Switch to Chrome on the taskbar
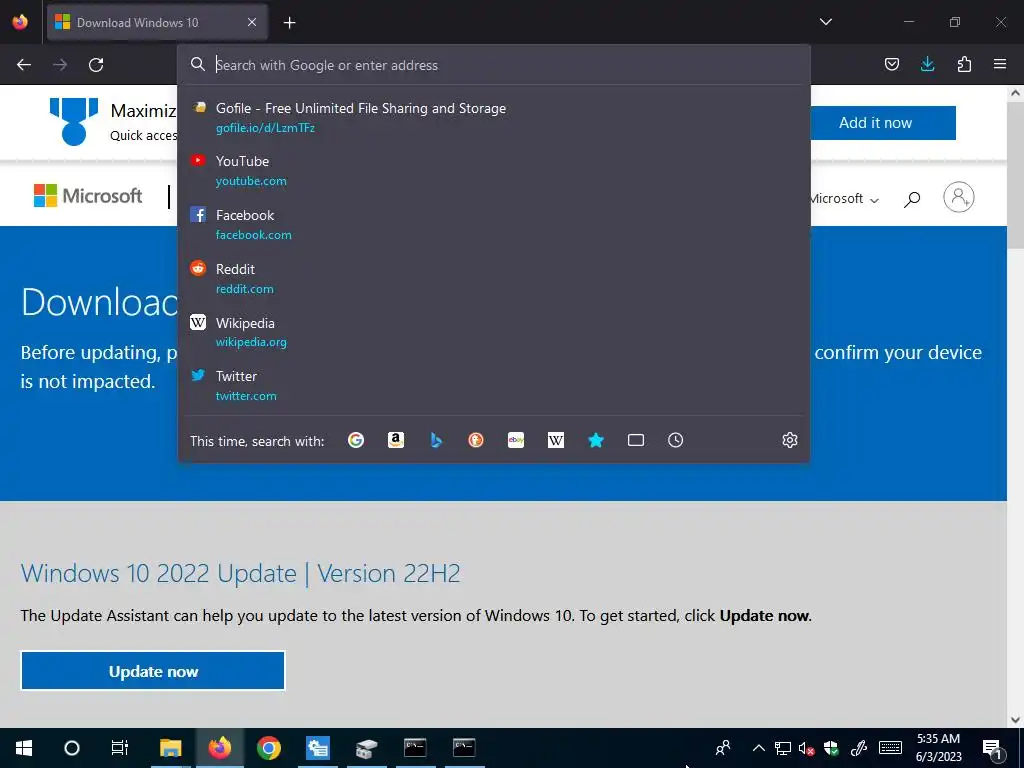 [268, 748]
